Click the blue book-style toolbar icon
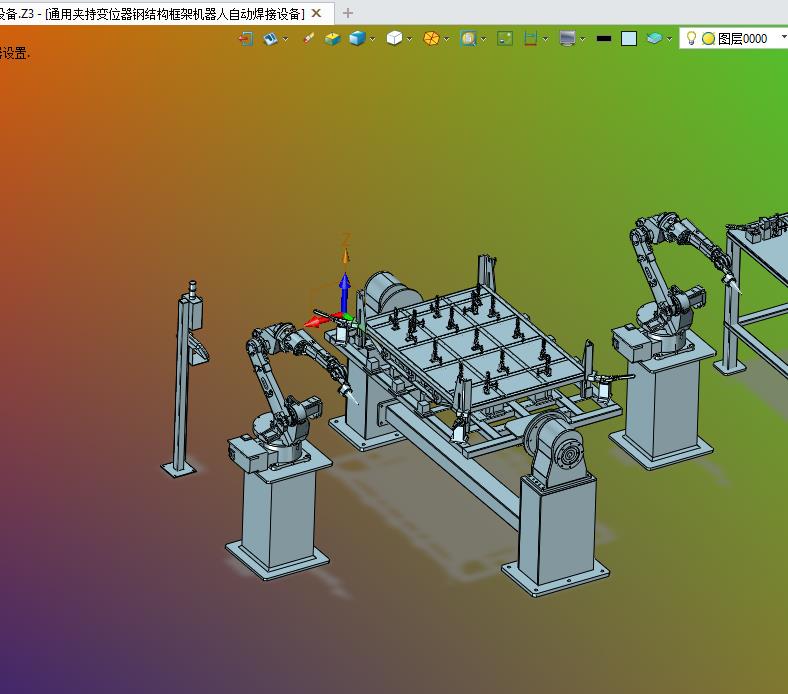 point(270,39)
